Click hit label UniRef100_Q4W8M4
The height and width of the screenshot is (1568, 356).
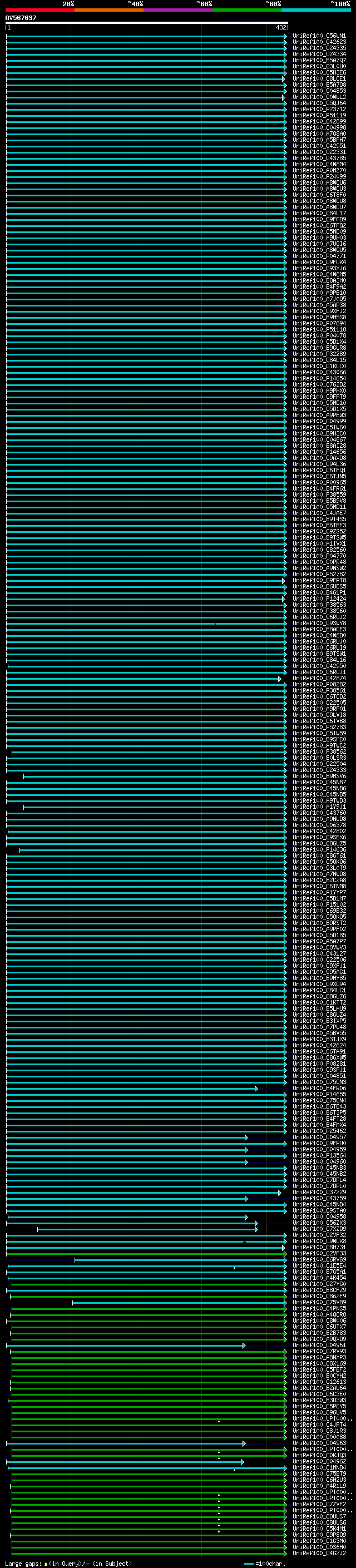319,164
